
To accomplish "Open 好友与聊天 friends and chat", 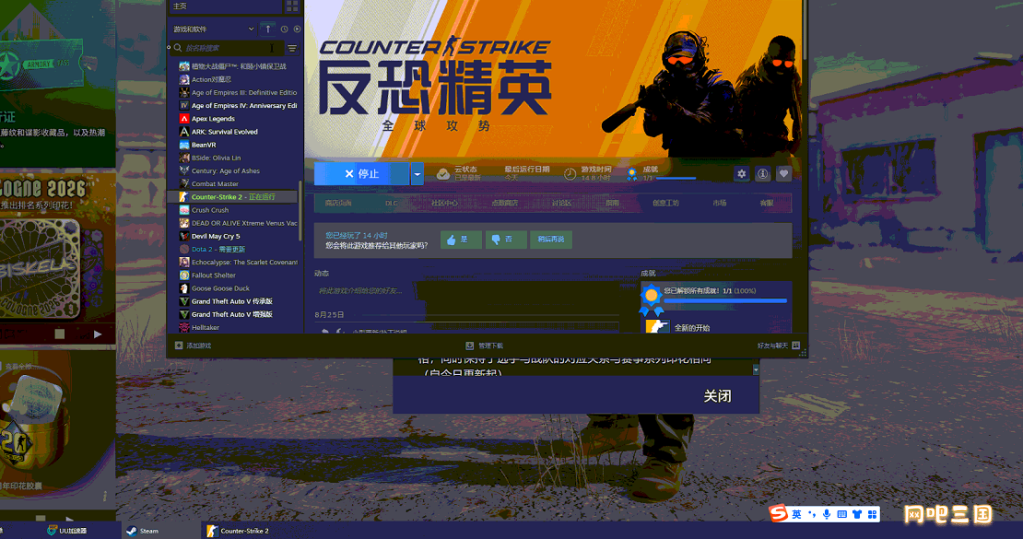I will click(778, 346).
